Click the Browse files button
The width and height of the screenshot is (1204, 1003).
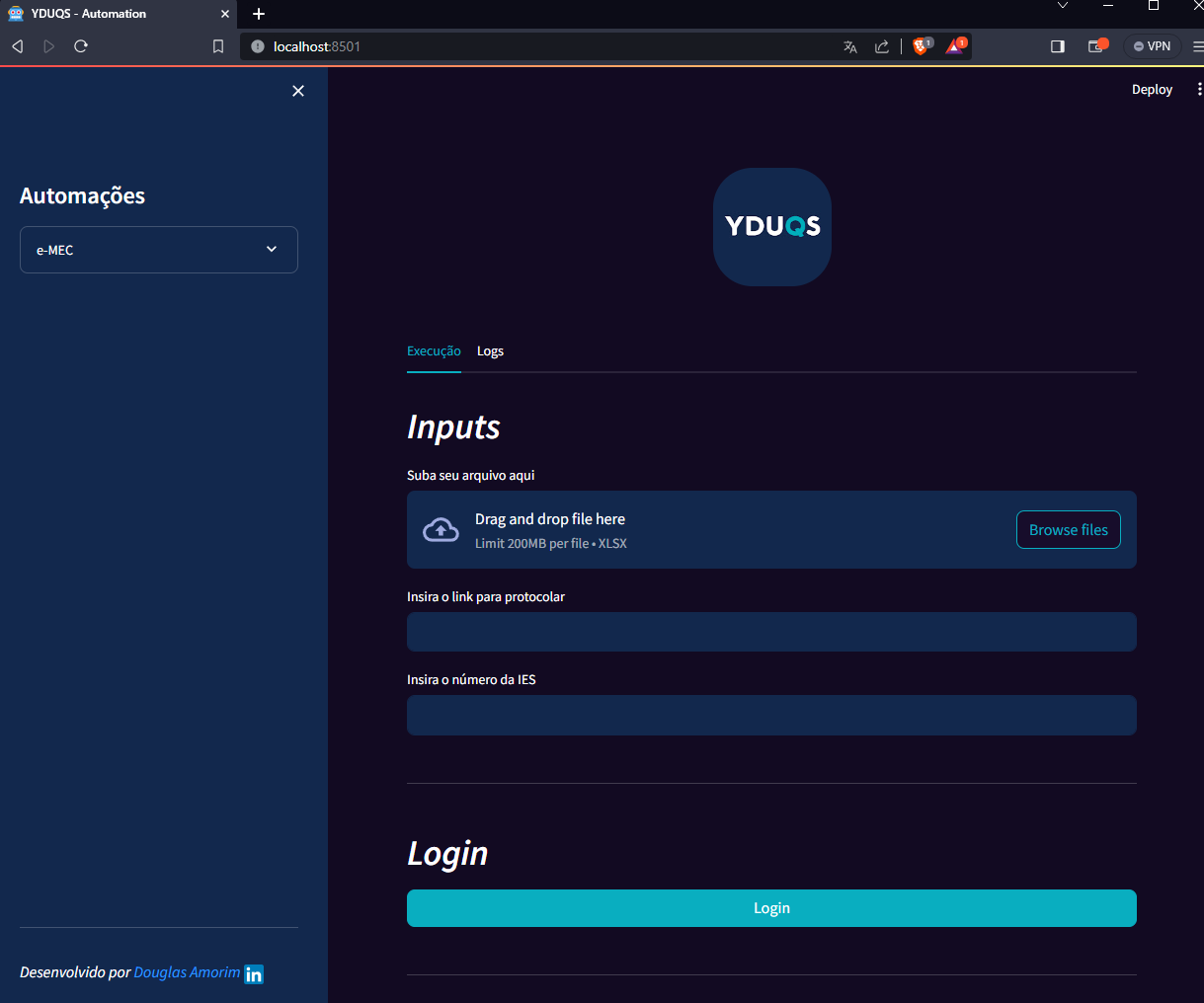[x=1069, y=530]
